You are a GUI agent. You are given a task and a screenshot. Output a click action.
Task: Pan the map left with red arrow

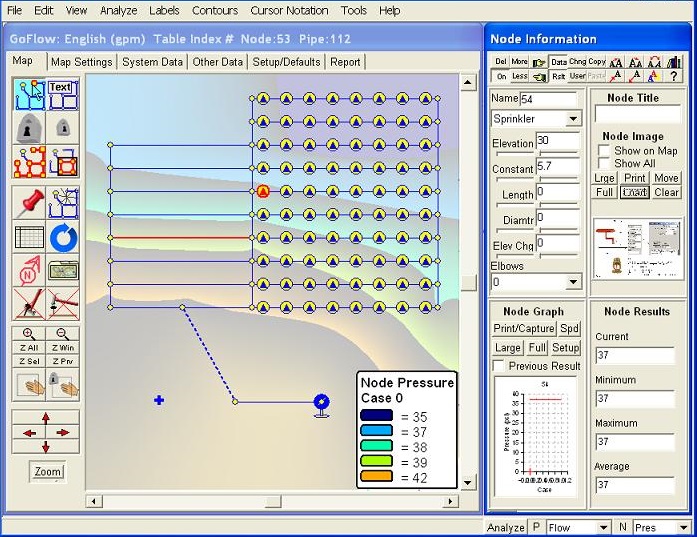(x=29, y=433)
